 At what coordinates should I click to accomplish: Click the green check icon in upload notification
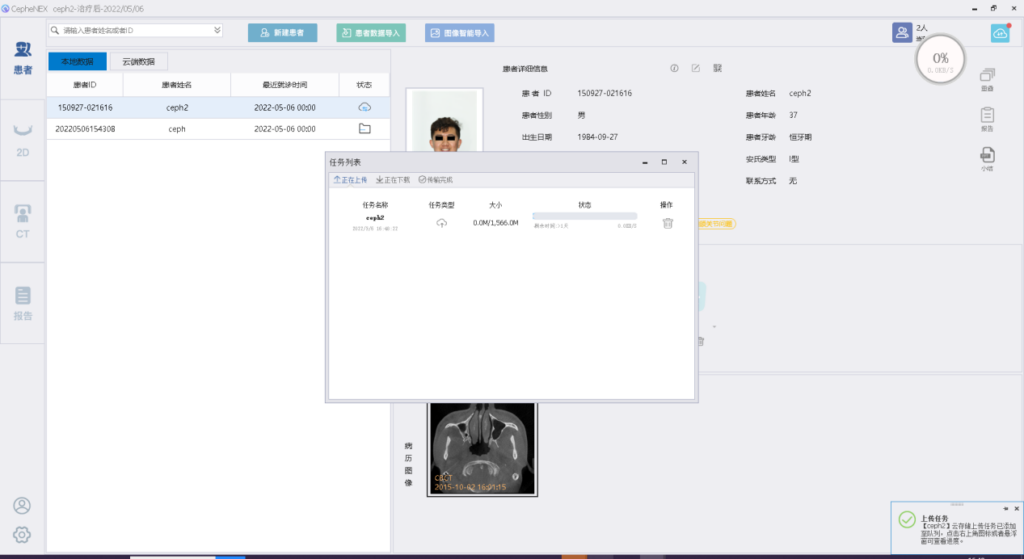[x=906, y=520]
